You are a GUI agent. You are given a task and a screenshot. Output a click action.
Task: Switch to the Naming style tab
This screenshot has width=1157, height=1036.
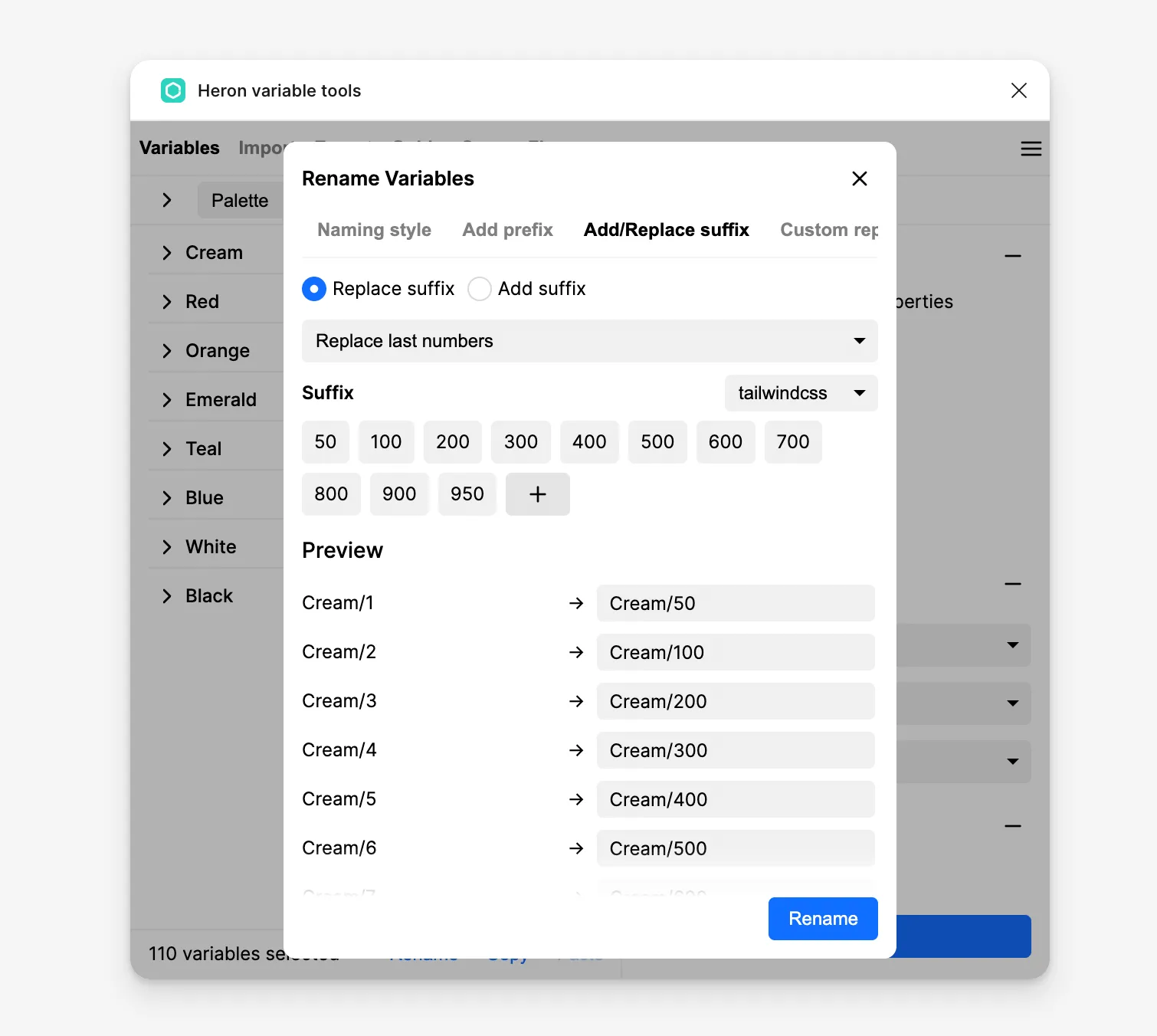pos(374,230)
